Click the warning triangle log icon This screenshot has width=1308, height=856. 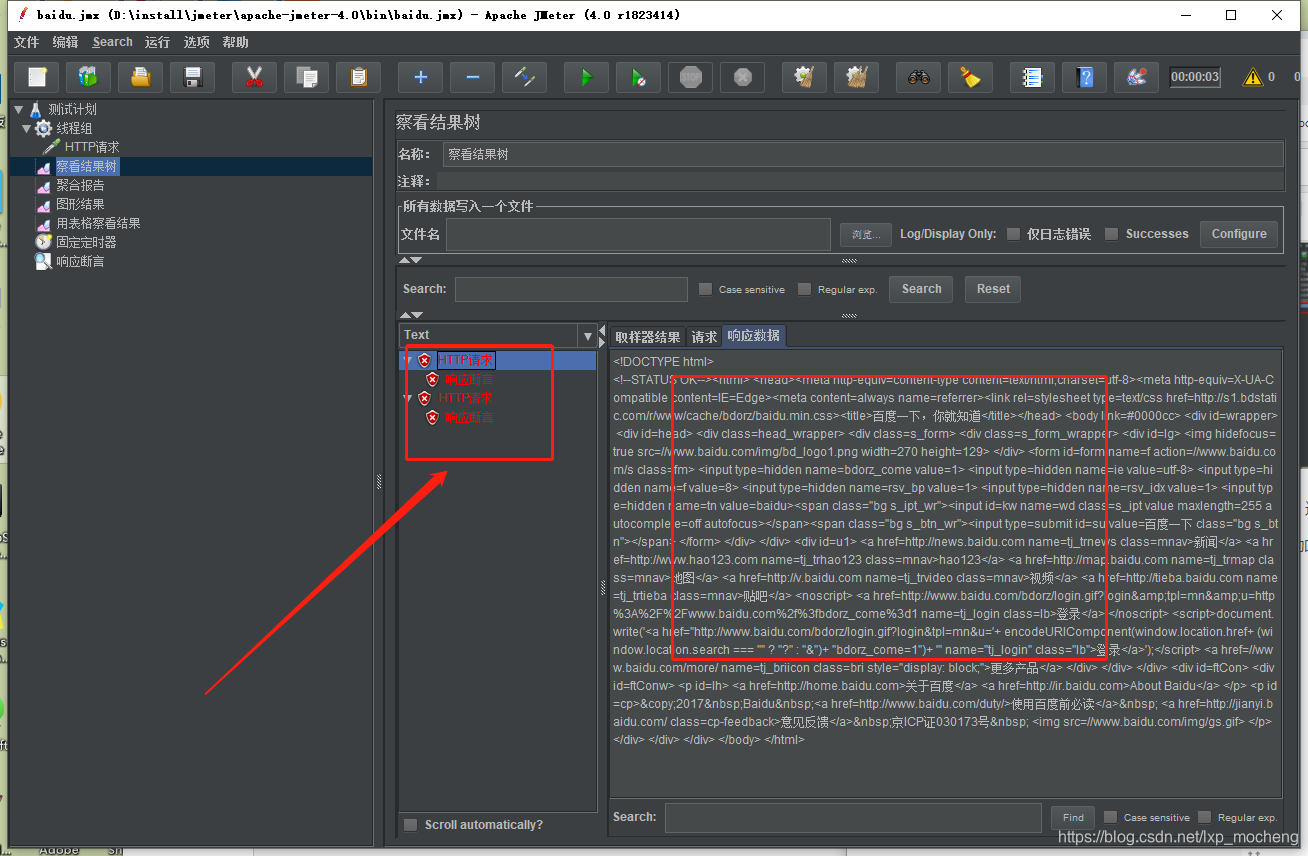point(1252,77)
